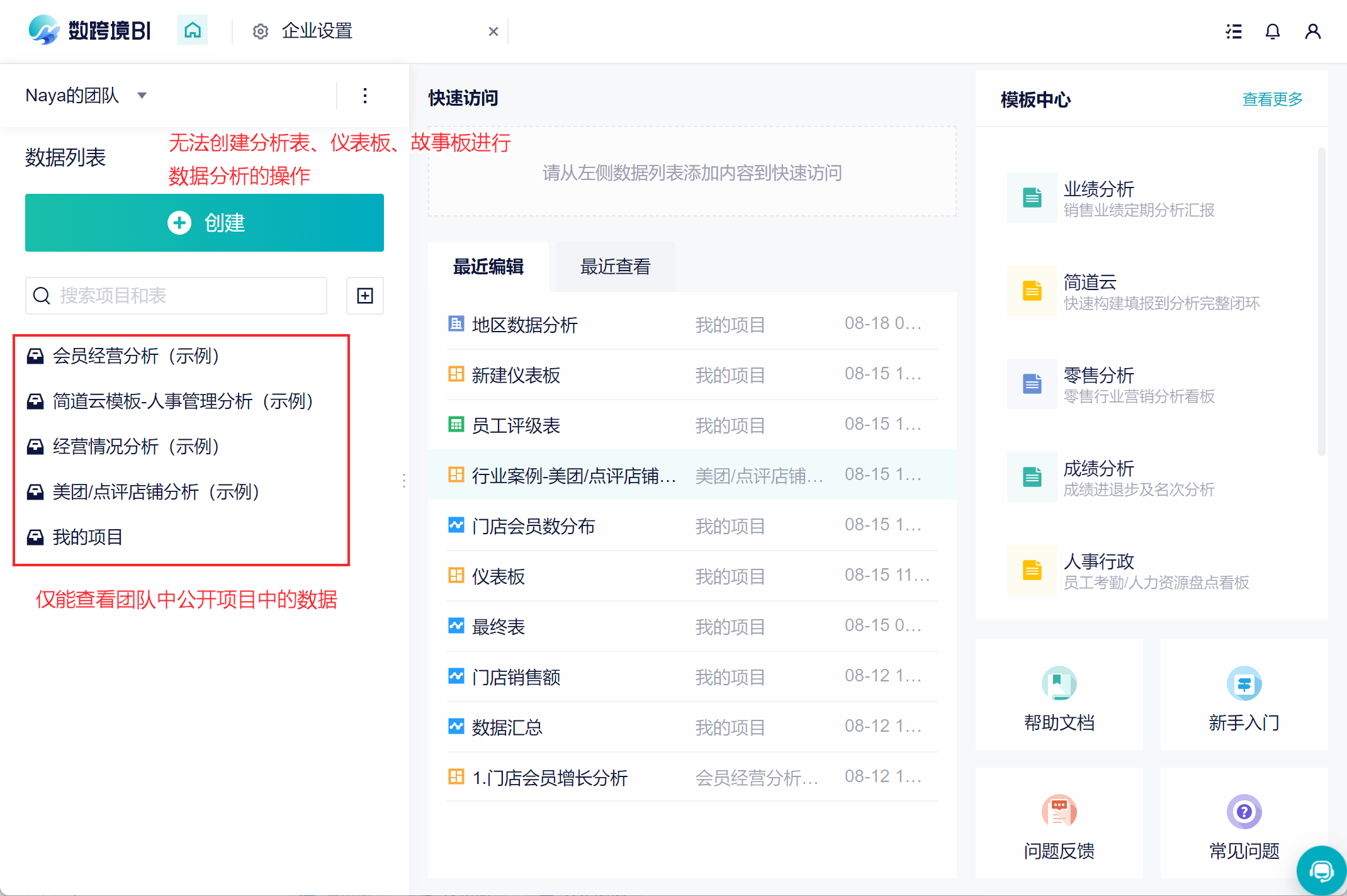1347x896 pixels.
Task: Switch to the 最近查看 tab
Action: 615,267
